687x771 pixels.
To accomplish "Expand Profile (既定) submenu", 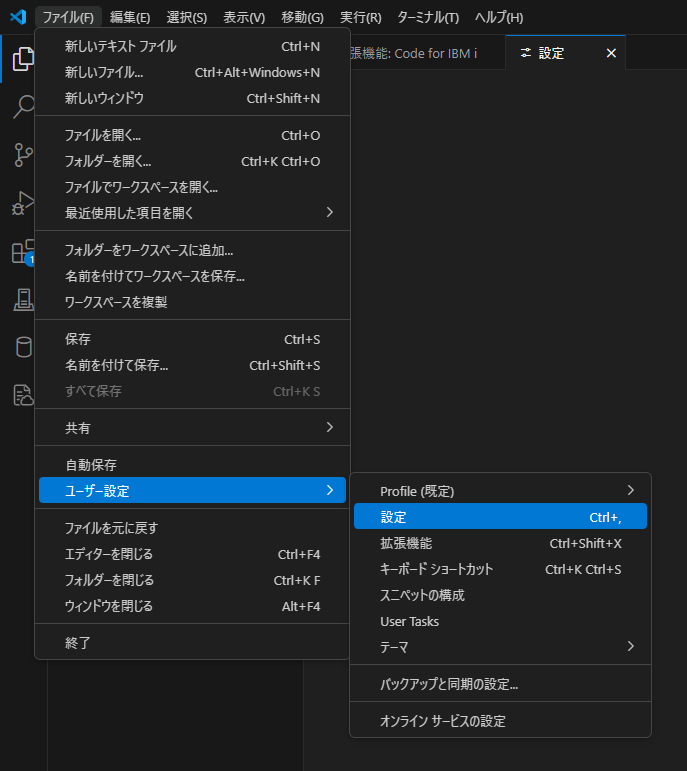I will [500, 491].
